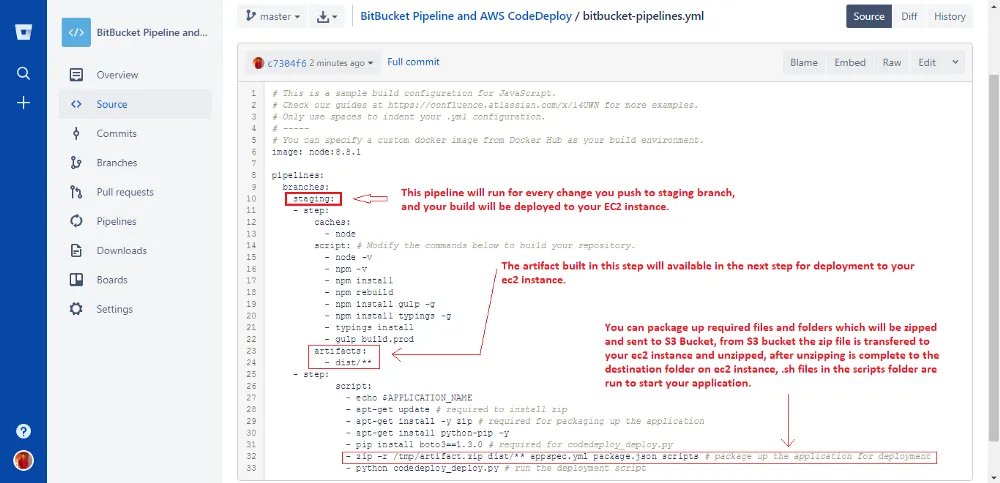The width and height of the screenshot is (1000, 483).
Task: Click the Full commit link
Action: tap(413, 62)
